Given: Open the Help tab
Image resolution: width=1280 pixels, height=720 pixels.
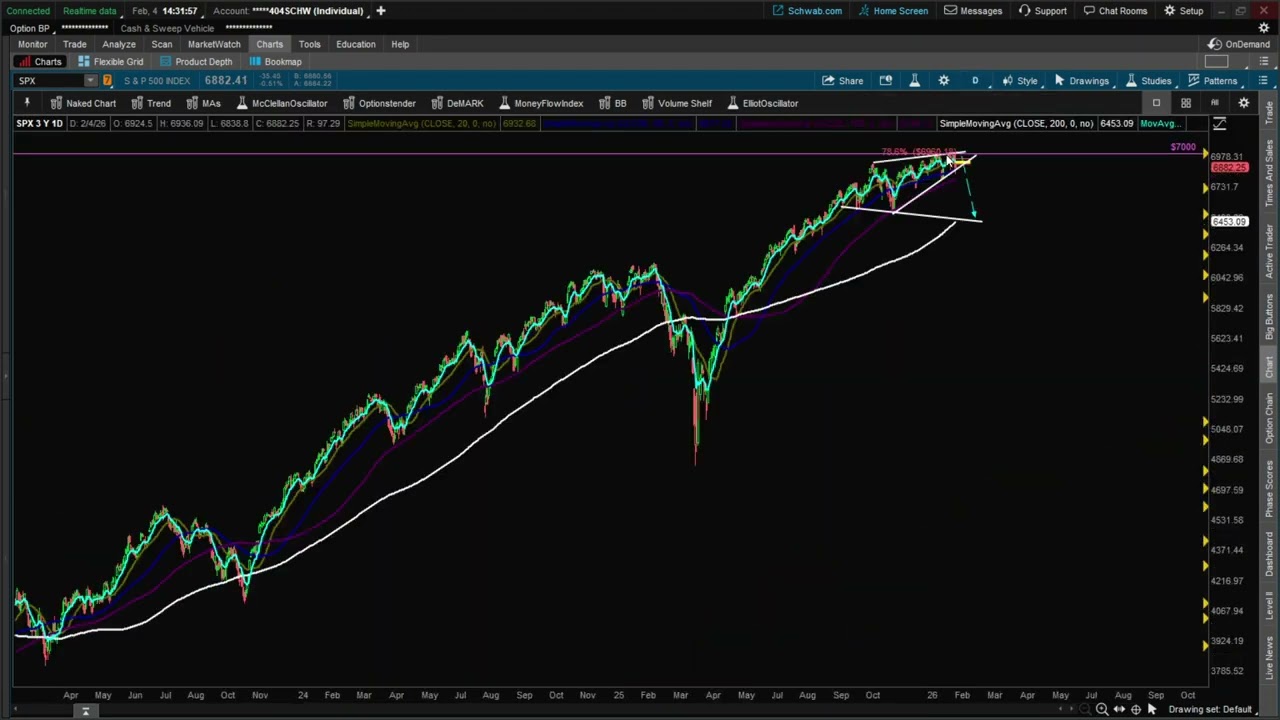Looking at the screenshot, I should (400, 44).
